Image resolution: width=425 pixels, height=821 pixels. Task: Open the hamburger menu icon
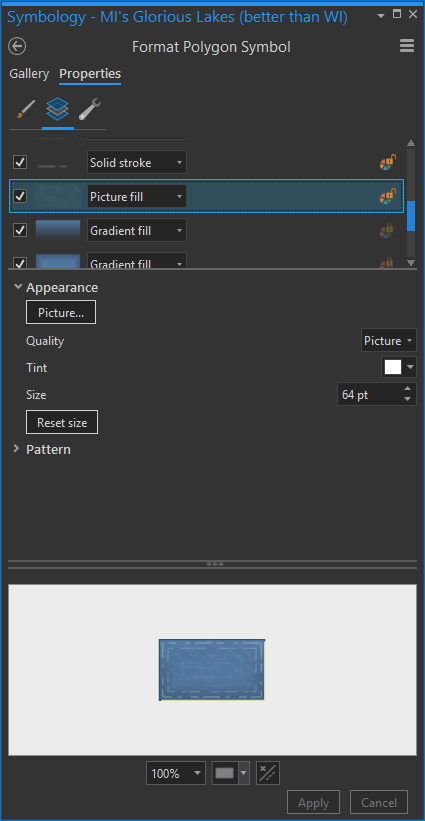[x=407, y=46]
